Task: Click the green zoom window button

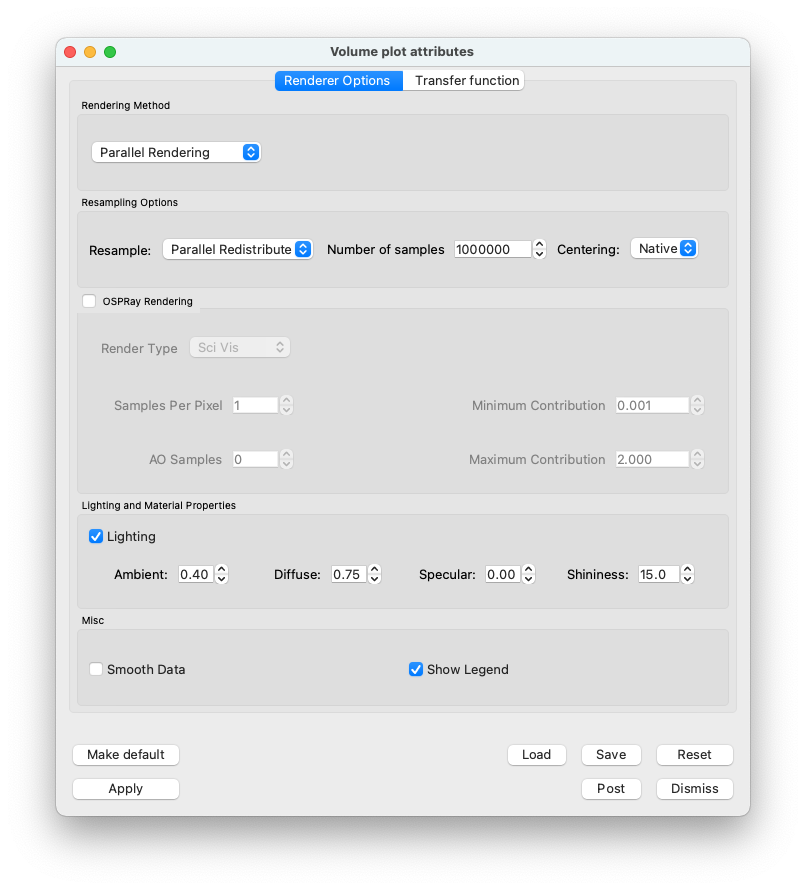Action: 110,52
